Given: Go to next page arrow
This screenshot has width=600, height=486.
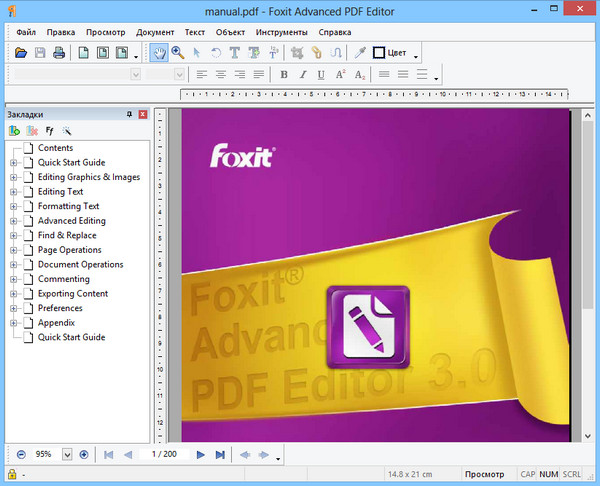Looking at the screenshot, I should (x=201, y=454).
